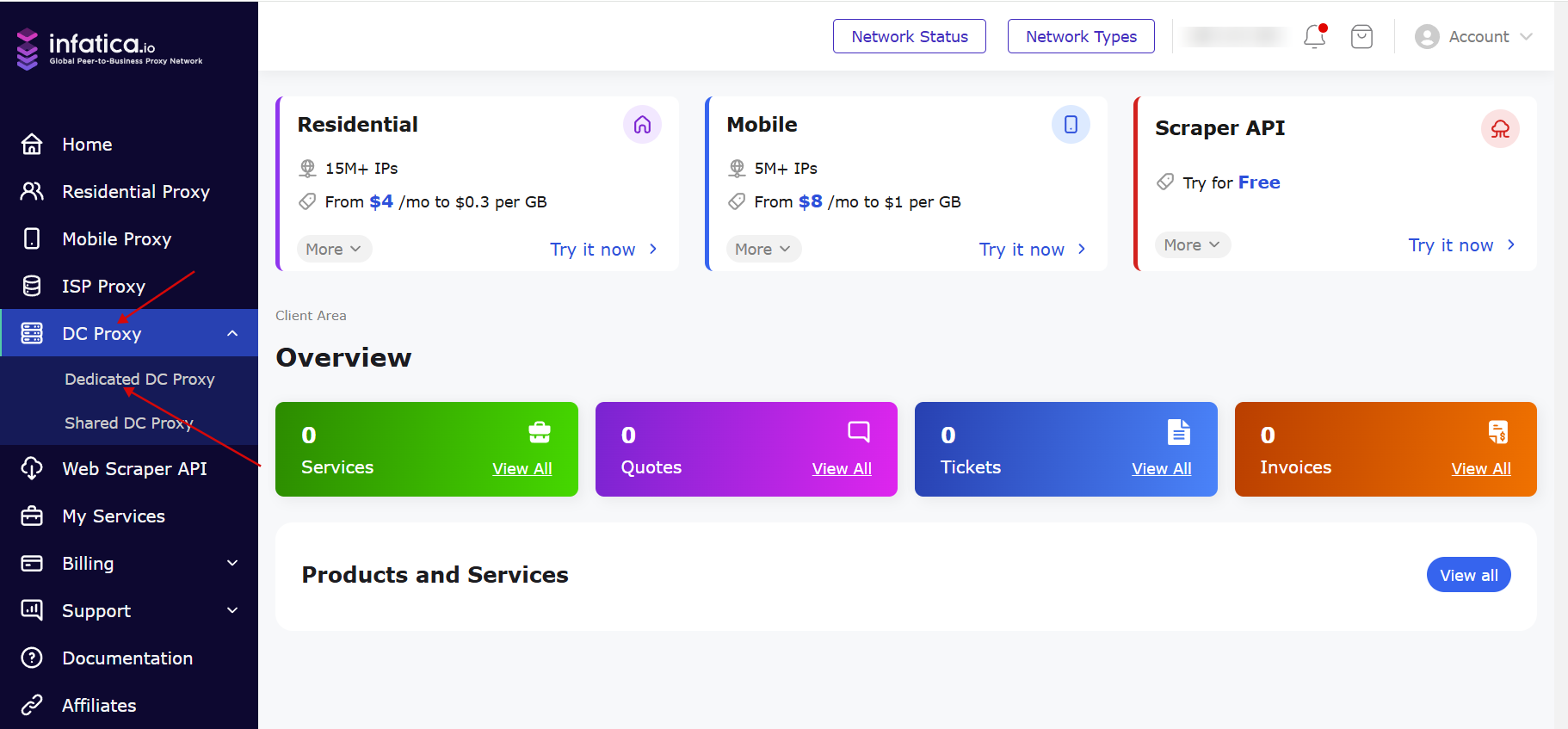Open ISP Proxy menu item

coord(129,286)
